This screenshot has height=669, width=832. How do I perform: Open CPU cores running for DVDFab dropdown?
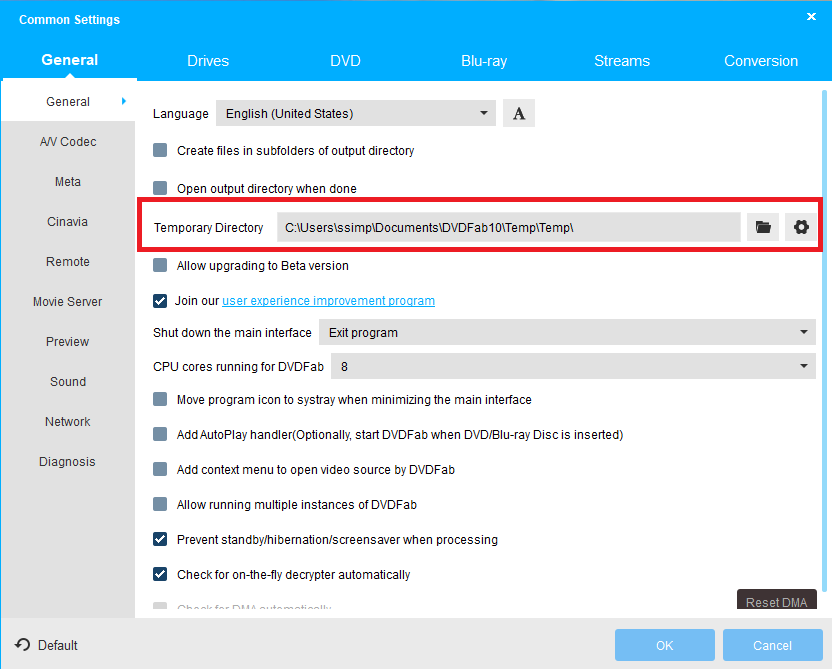coord(573,366)
